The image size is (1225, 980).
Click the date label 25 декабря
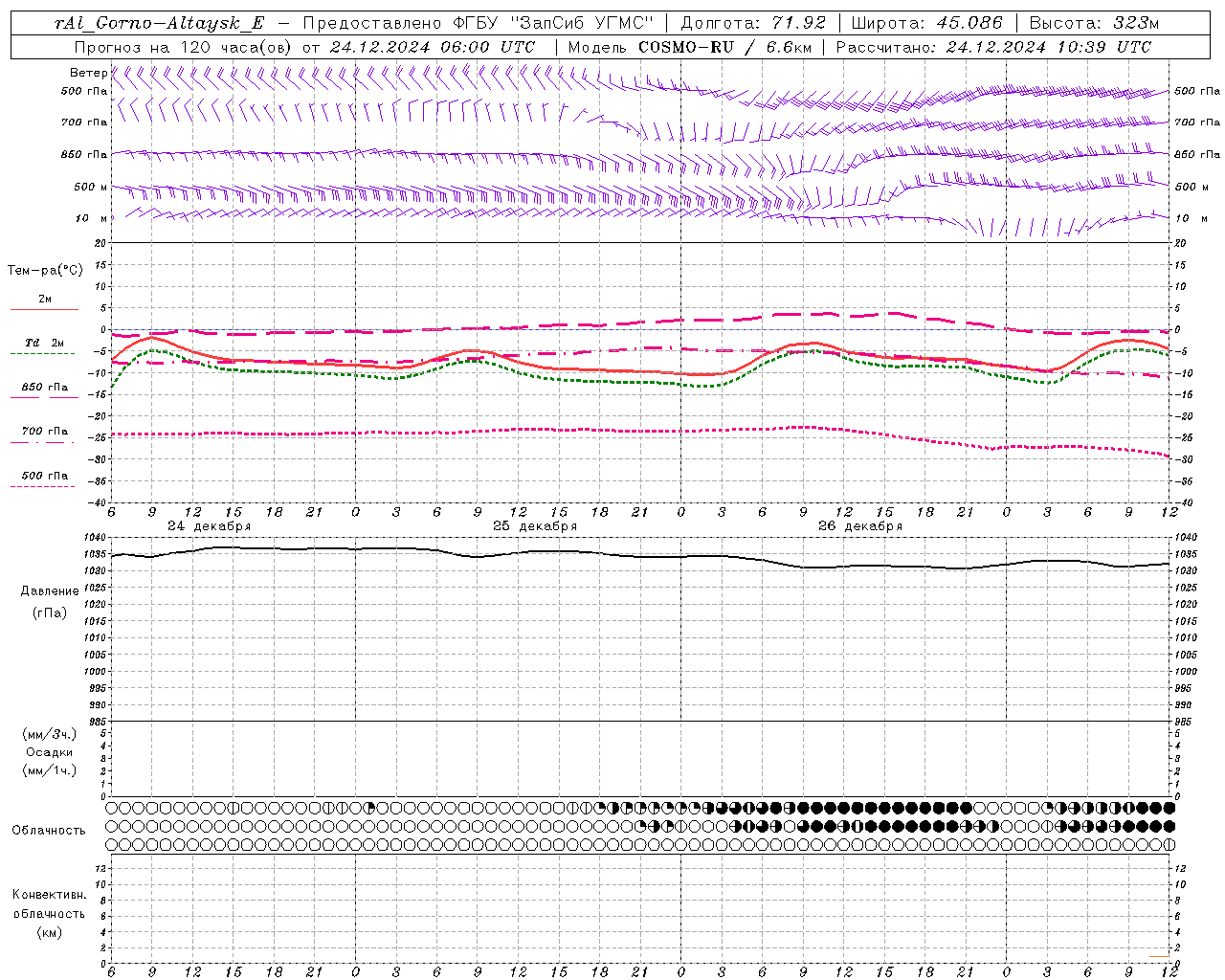tap(535, 526)
